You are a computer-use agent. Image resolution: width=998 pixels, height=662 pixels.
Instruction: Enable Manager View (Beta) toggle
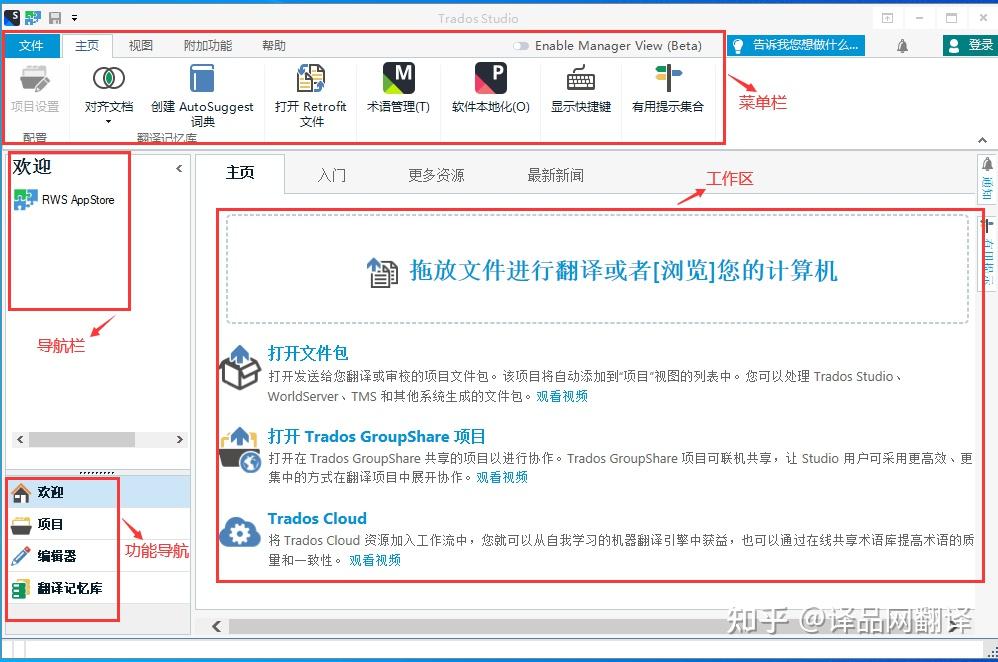coord(521,45)
